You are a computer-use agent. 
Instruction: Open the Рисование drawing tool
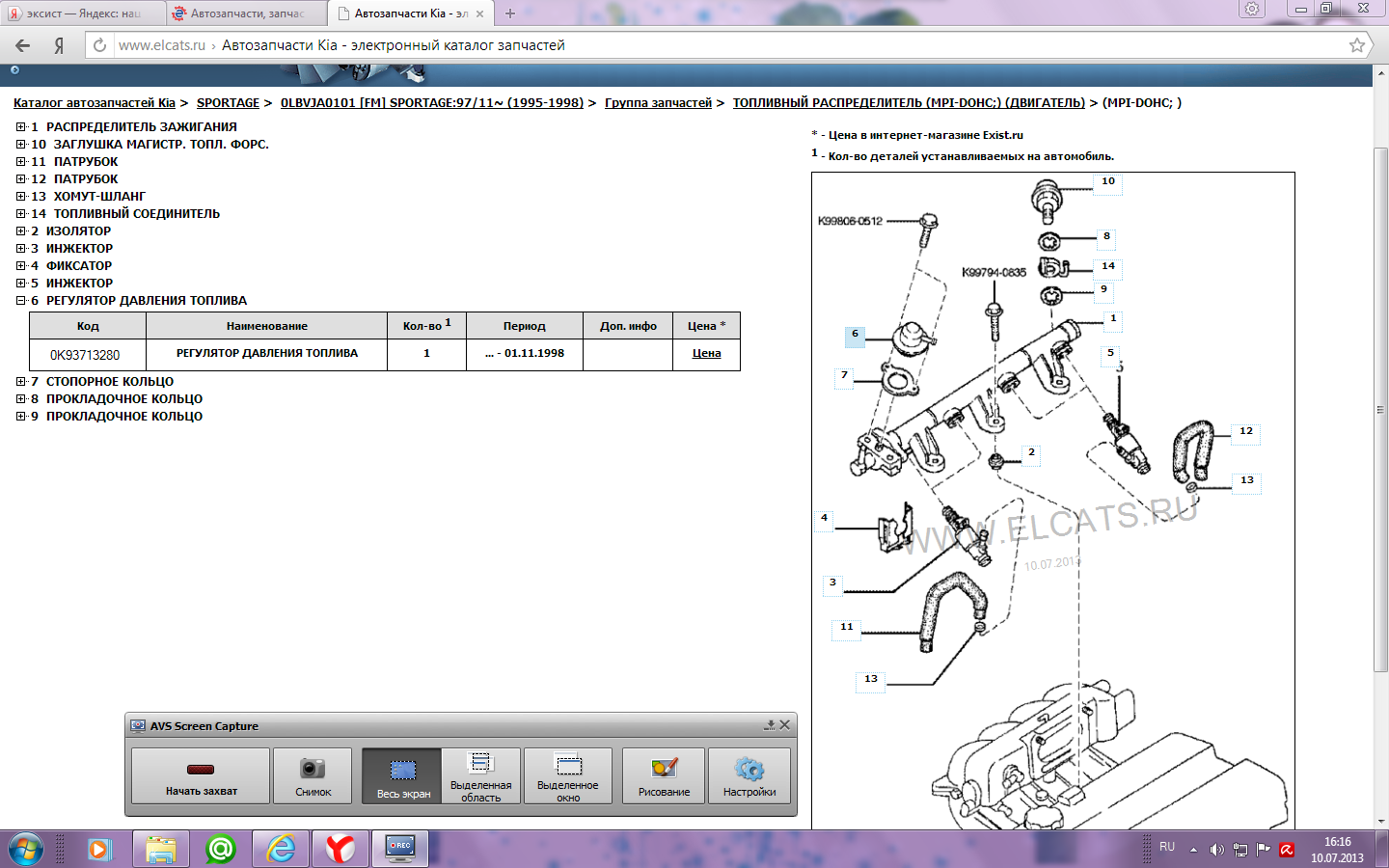[664, 775]
